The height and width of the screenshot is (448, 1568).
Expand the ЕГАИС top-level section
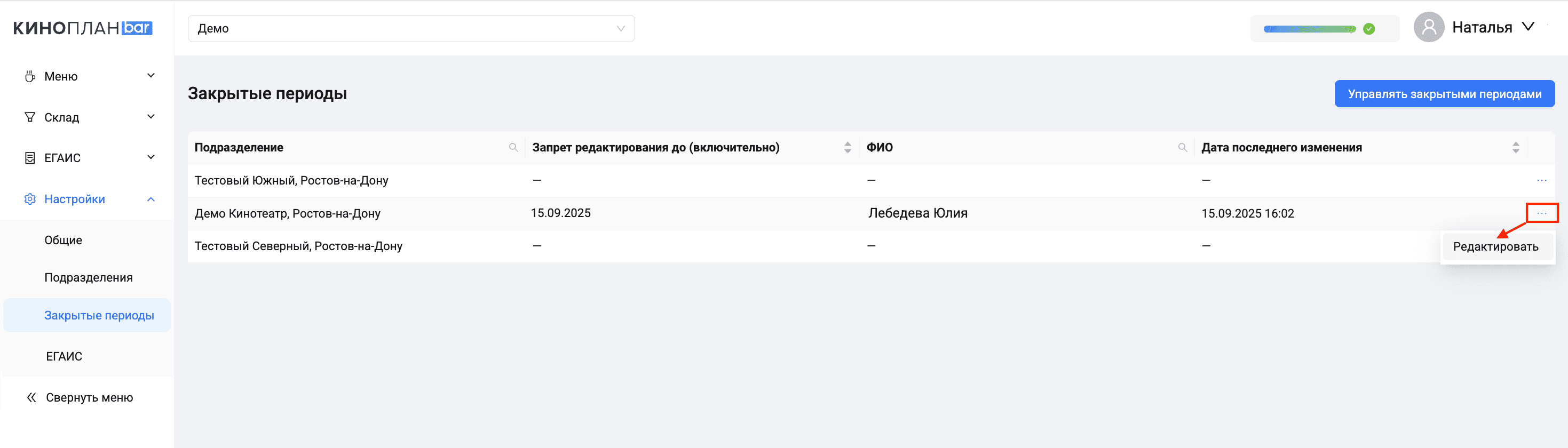[x=89, y=158]
